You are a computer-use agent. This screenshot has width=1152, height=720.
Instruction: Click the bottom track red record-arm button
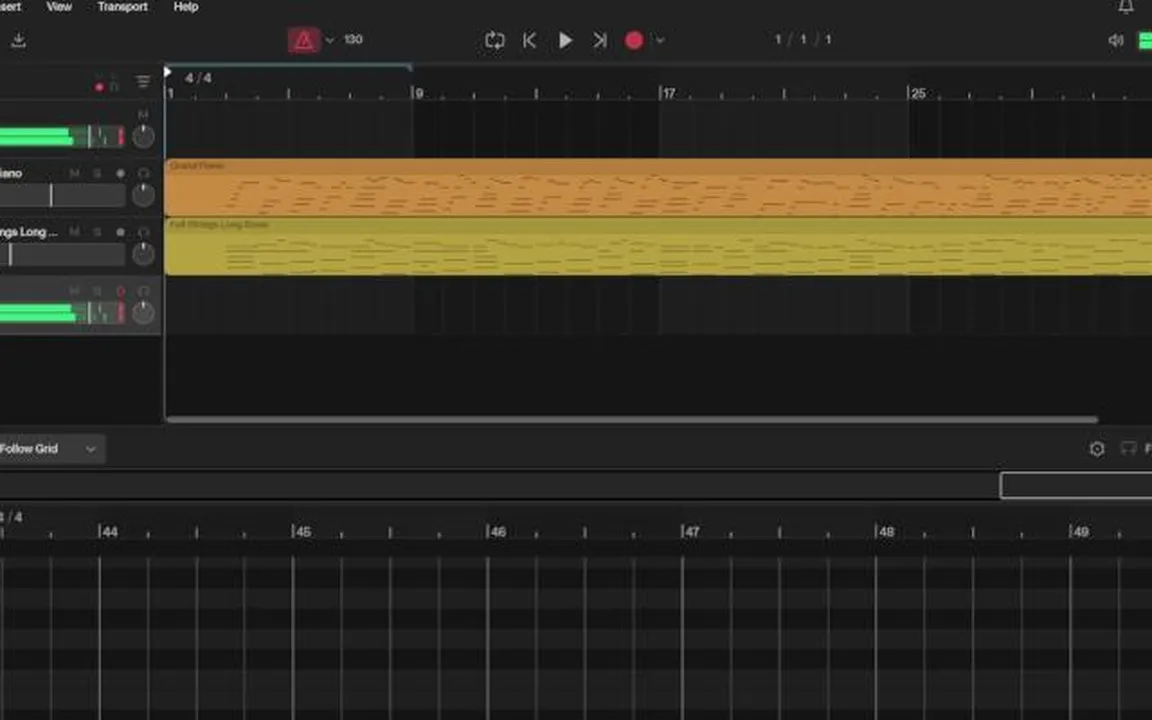point(120,291)
